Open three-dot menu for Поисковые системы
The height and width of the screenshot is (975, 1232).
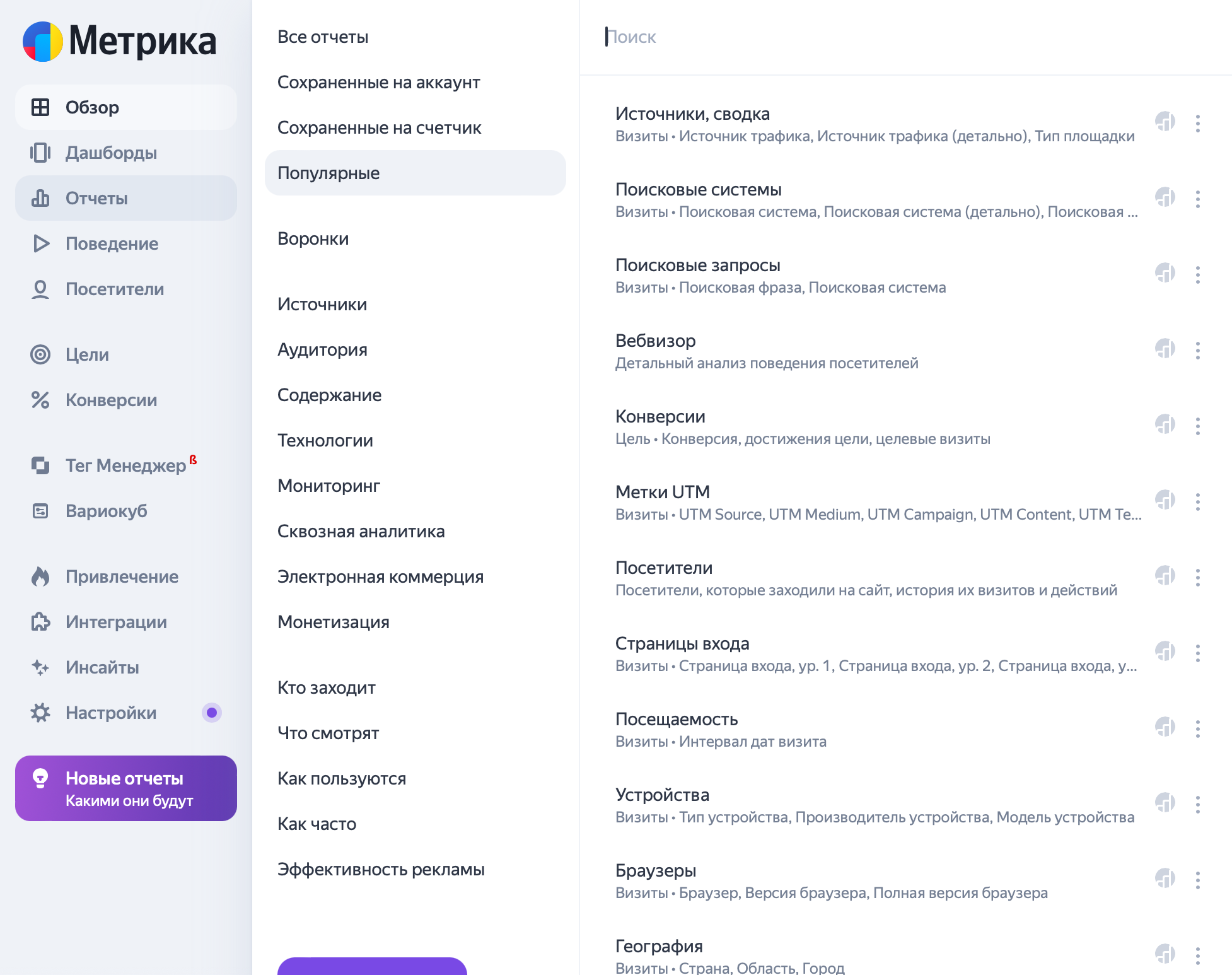pyautogui.click(x=1198, y=199)
